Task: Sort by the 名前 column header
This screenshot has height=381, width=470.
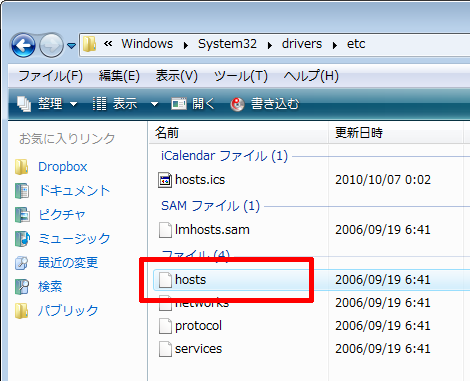Action: (239, 133)
